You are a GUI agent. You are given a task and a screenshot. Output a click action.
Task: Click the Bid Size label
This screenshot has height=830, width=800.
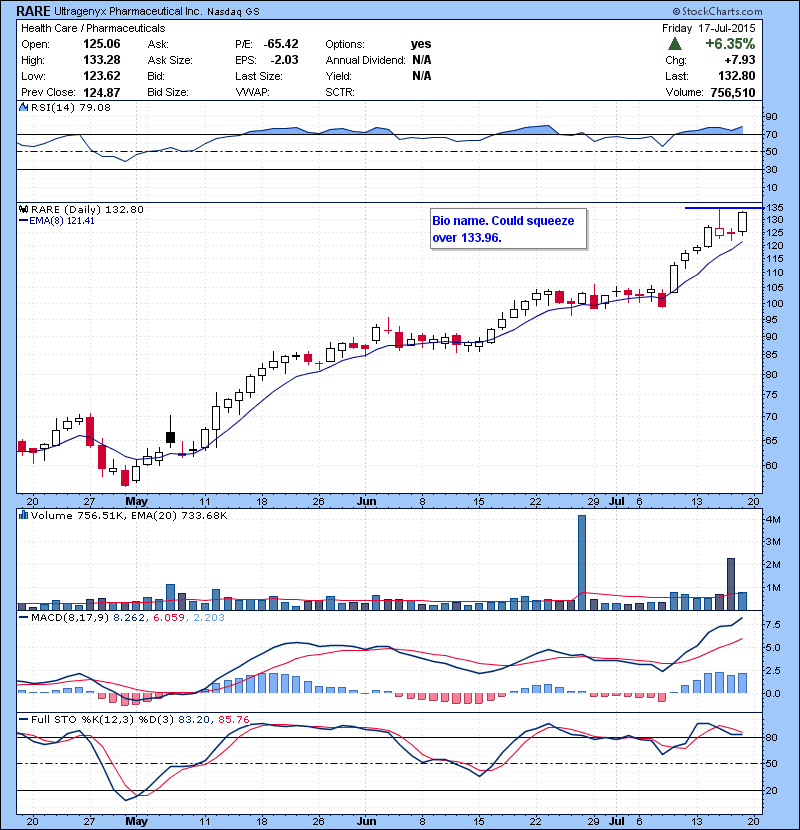point(168,92)
